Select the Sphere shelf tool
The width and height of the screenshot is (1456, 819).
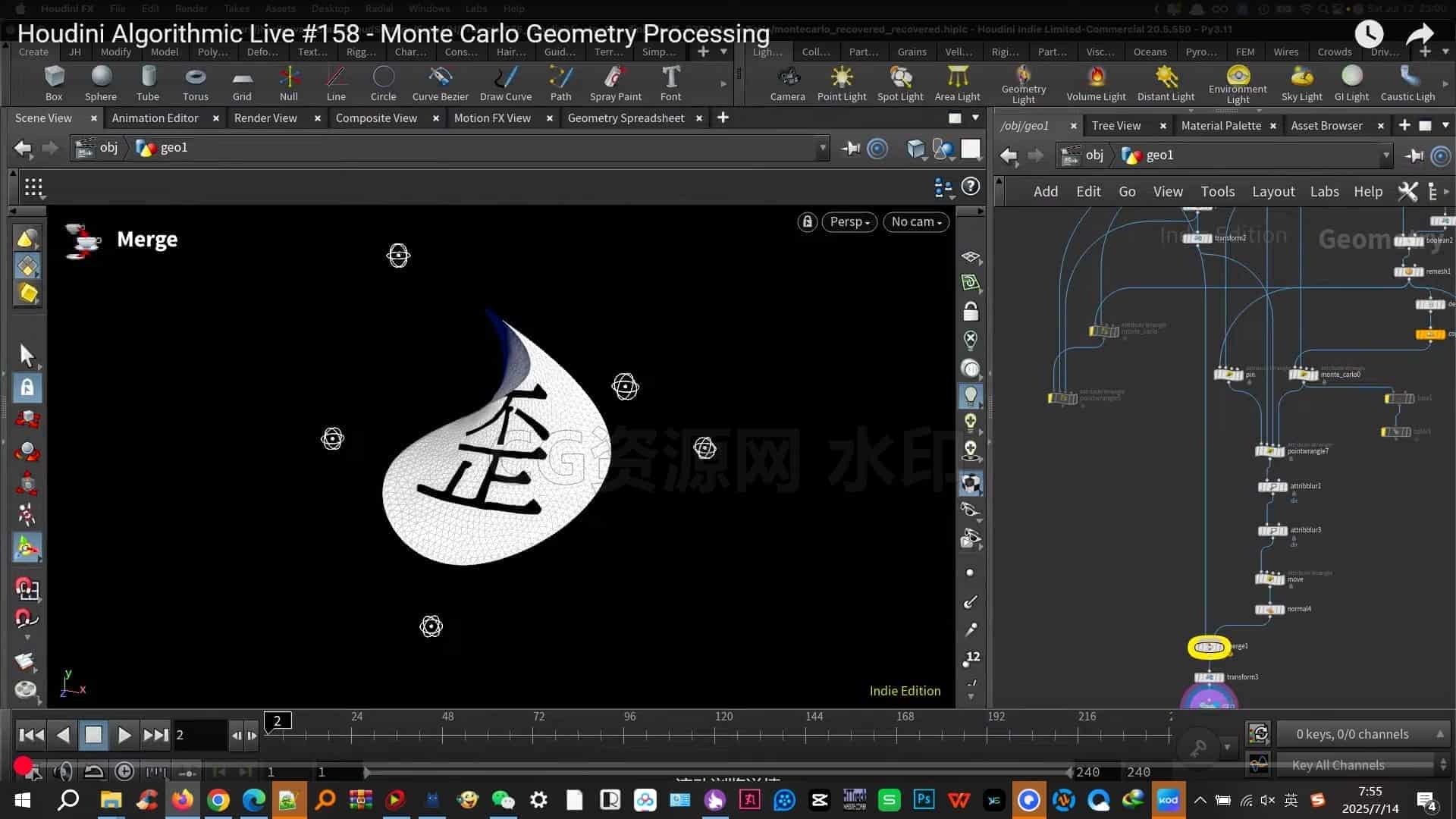101,83
